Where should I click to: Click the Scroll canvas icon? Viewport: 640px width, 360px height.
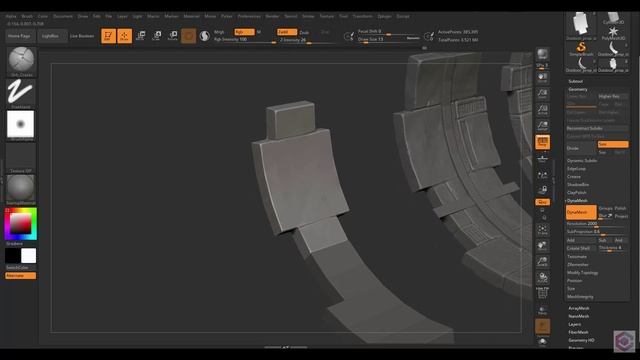(542, 78)
